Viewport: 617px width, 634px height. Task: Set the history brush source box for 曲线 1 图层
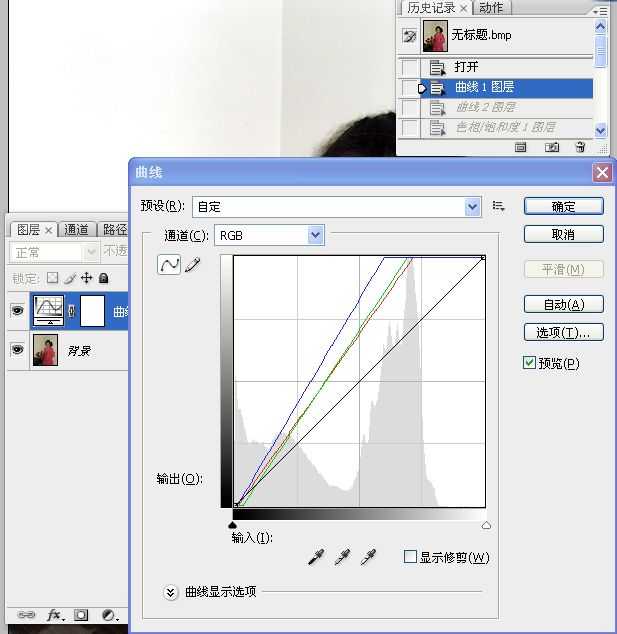(409, 88)
